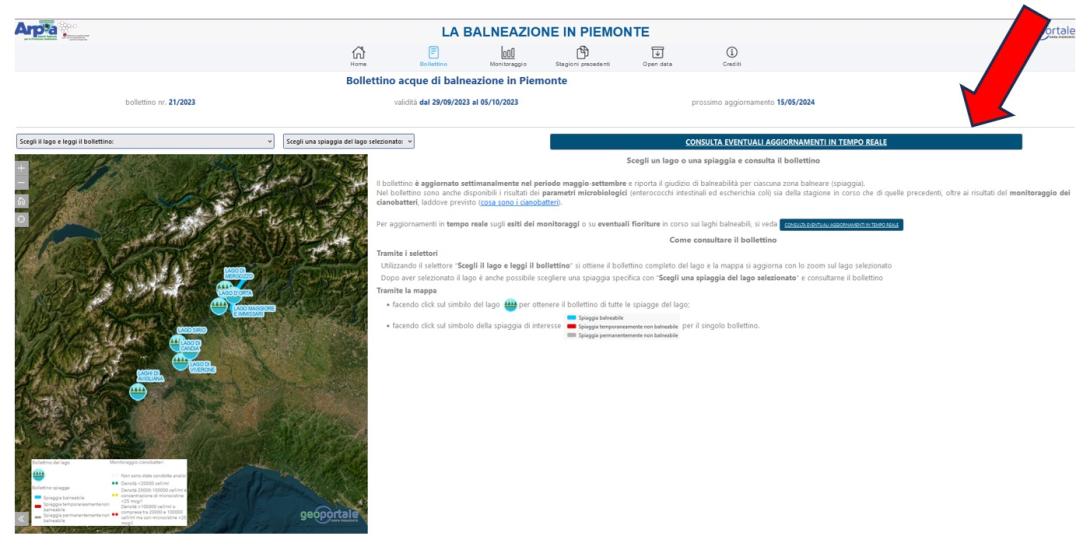Zoom out on the map

tap(22, 183)
